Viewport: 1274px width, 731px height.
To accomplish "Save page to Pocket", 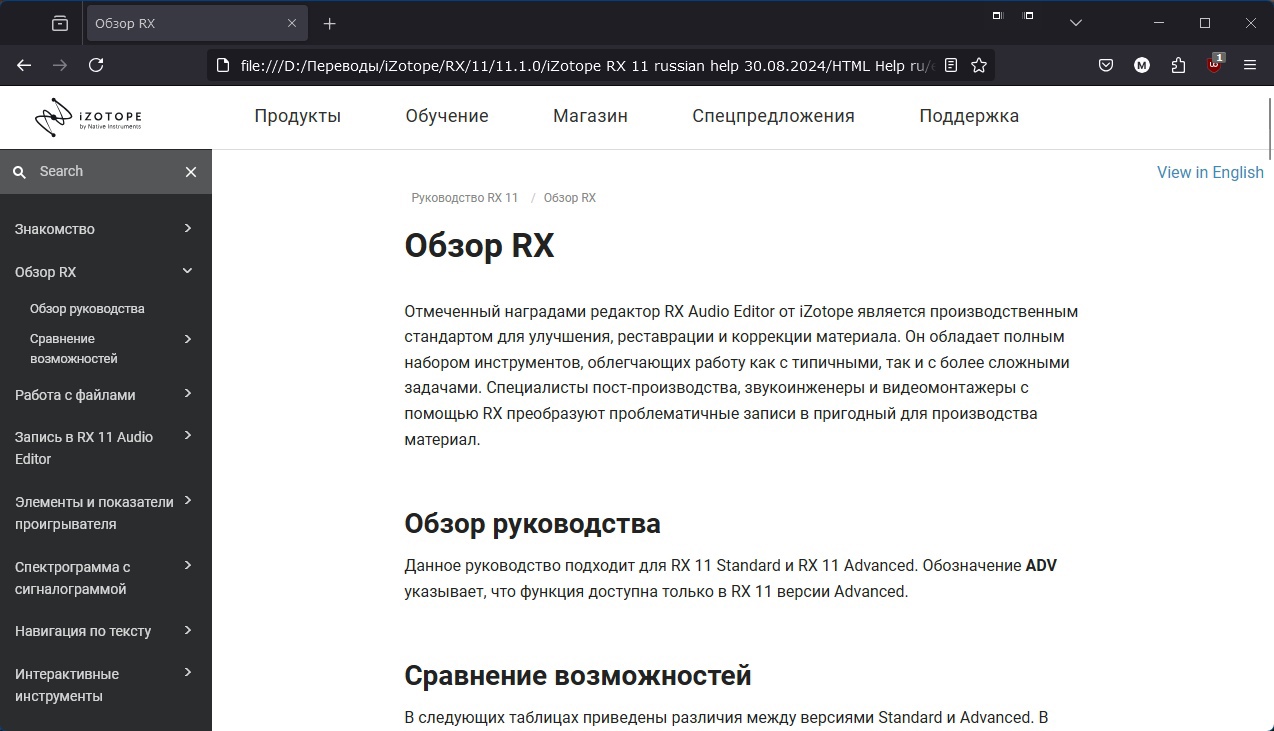I will pyautogui.click(x=1106, y=65).
